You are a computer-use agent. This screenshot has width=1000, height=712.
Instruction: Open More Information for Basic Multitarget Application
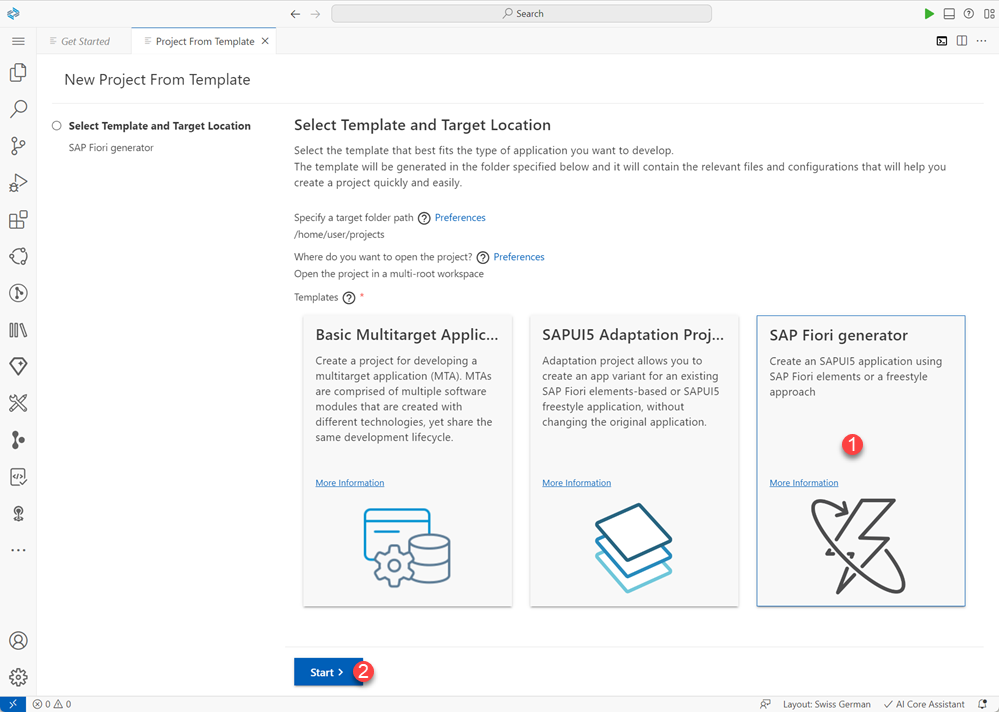pos(349,483)
